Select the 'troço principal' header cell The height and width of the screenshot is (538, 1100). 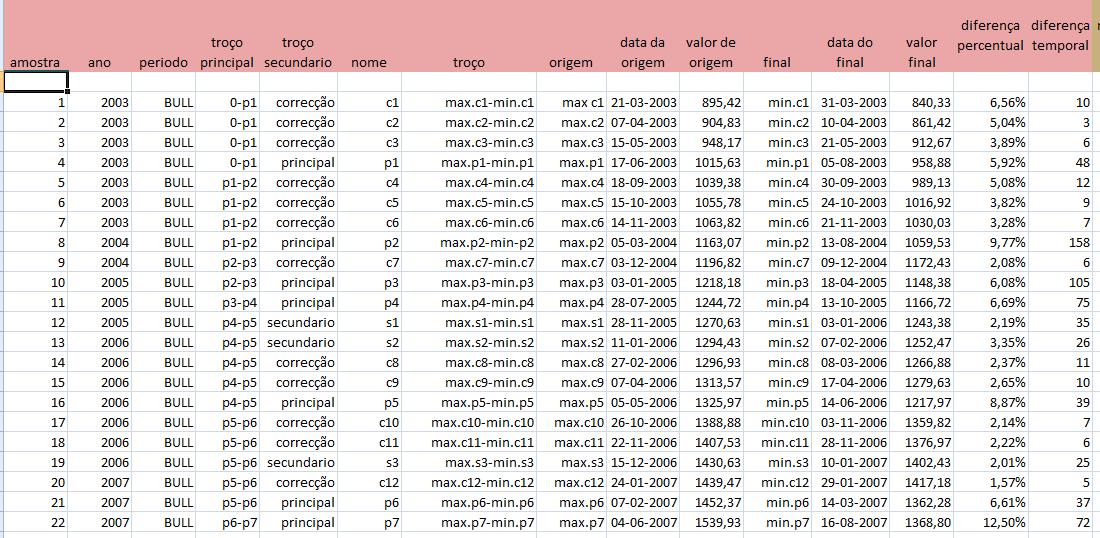coord(227,36)
